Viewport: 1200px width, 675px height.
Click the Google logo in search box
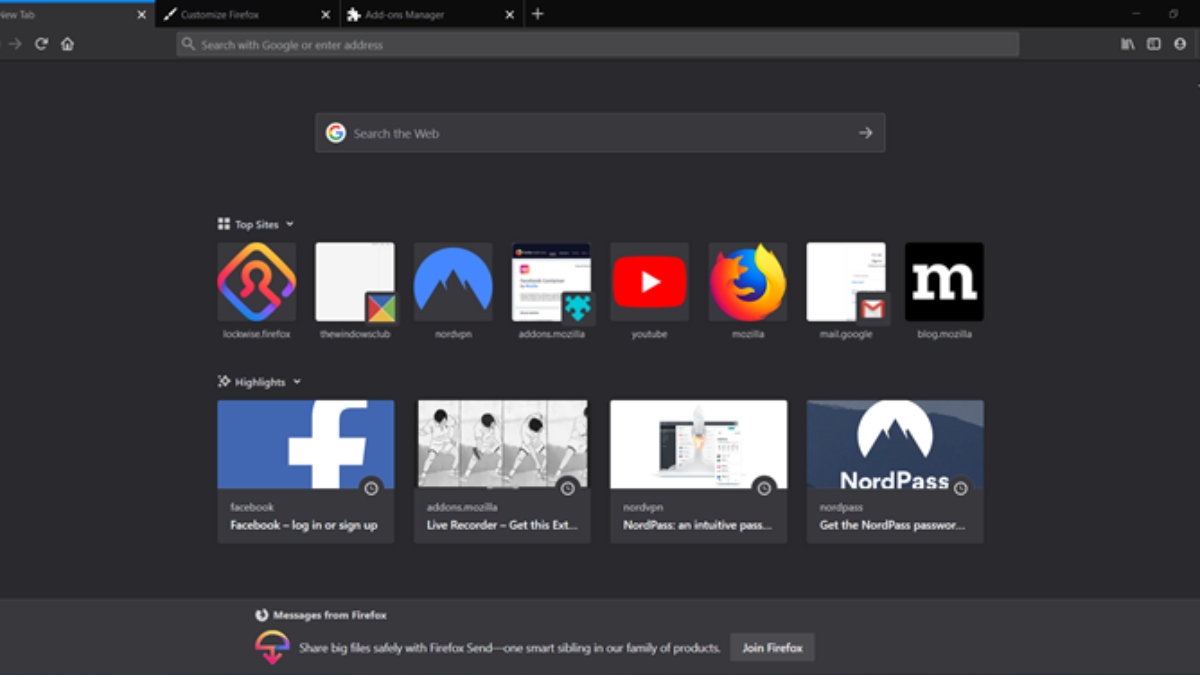[335, 133]
